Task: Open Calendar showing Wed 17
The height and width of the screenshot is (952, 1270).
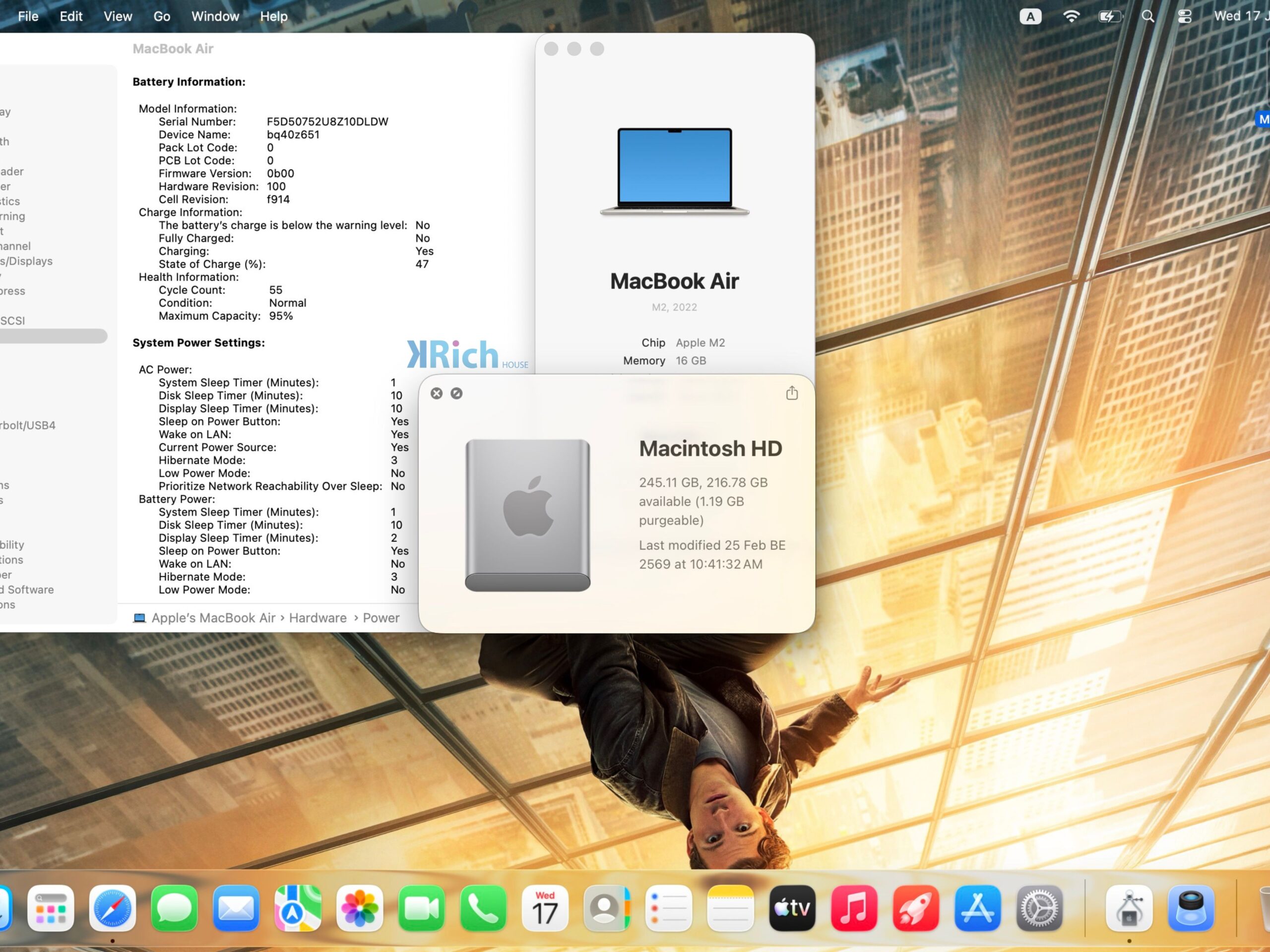Action: [545, 908]
